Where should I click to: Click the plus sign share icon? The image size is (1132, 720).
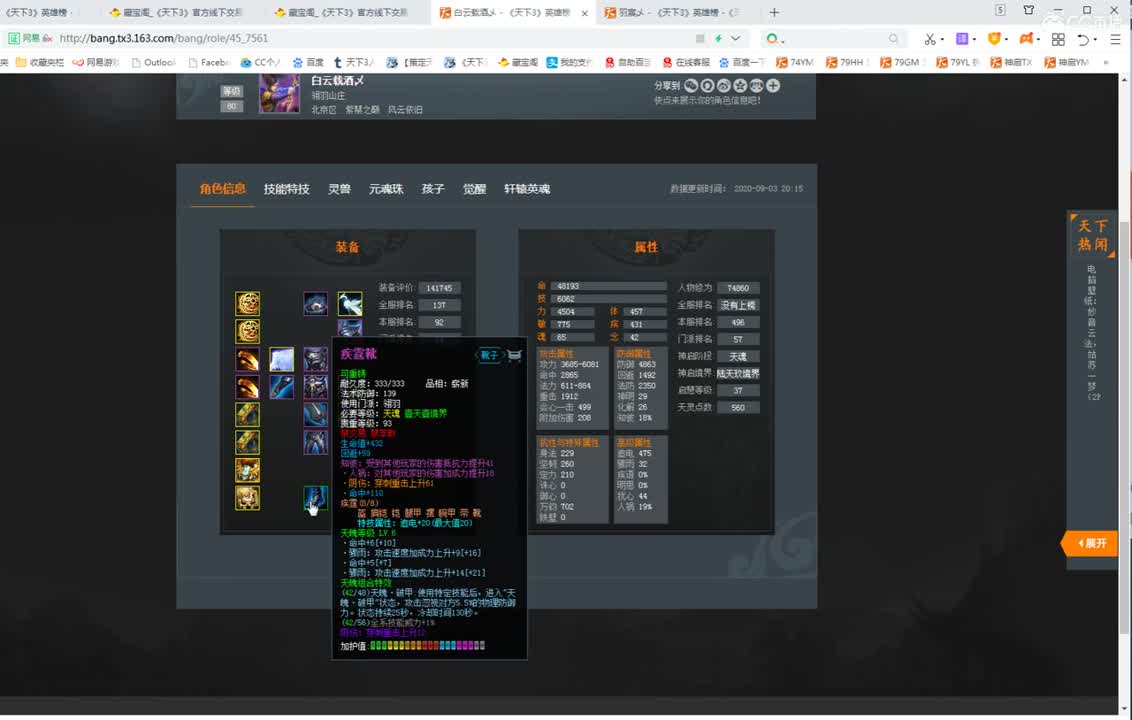click(773, 86)
